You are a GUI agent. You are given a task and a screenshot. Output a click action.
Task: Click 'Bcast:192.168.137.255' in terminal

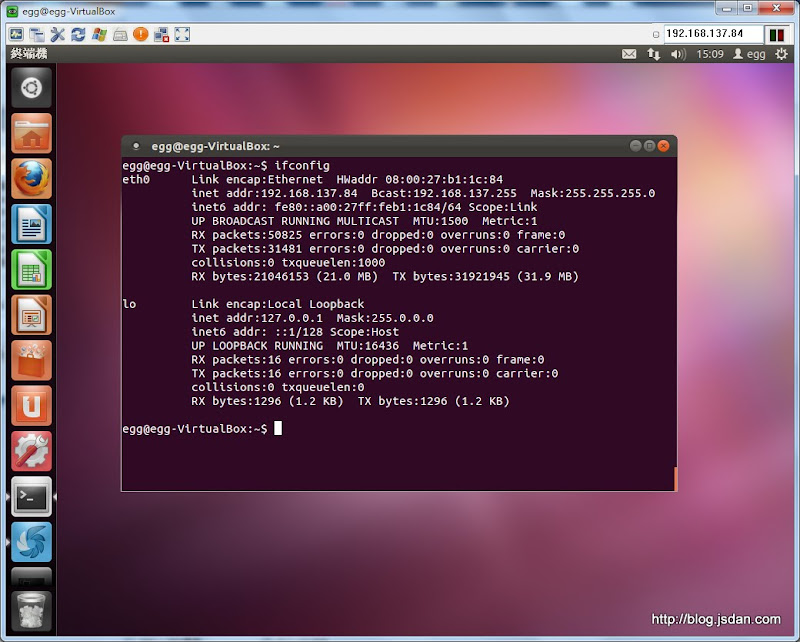tap(444, 193)
